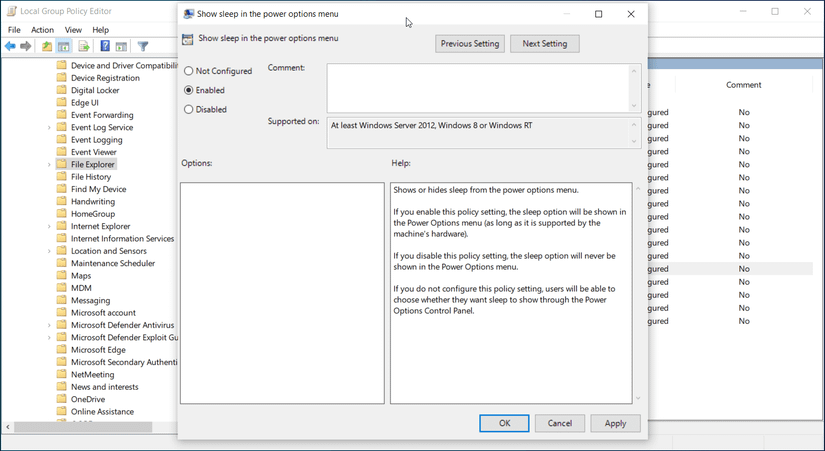Viewport: 825px width, 451px height.
Task: Toggle the Show/Hide Console Tree icon
Action: [x=64, y=46]
